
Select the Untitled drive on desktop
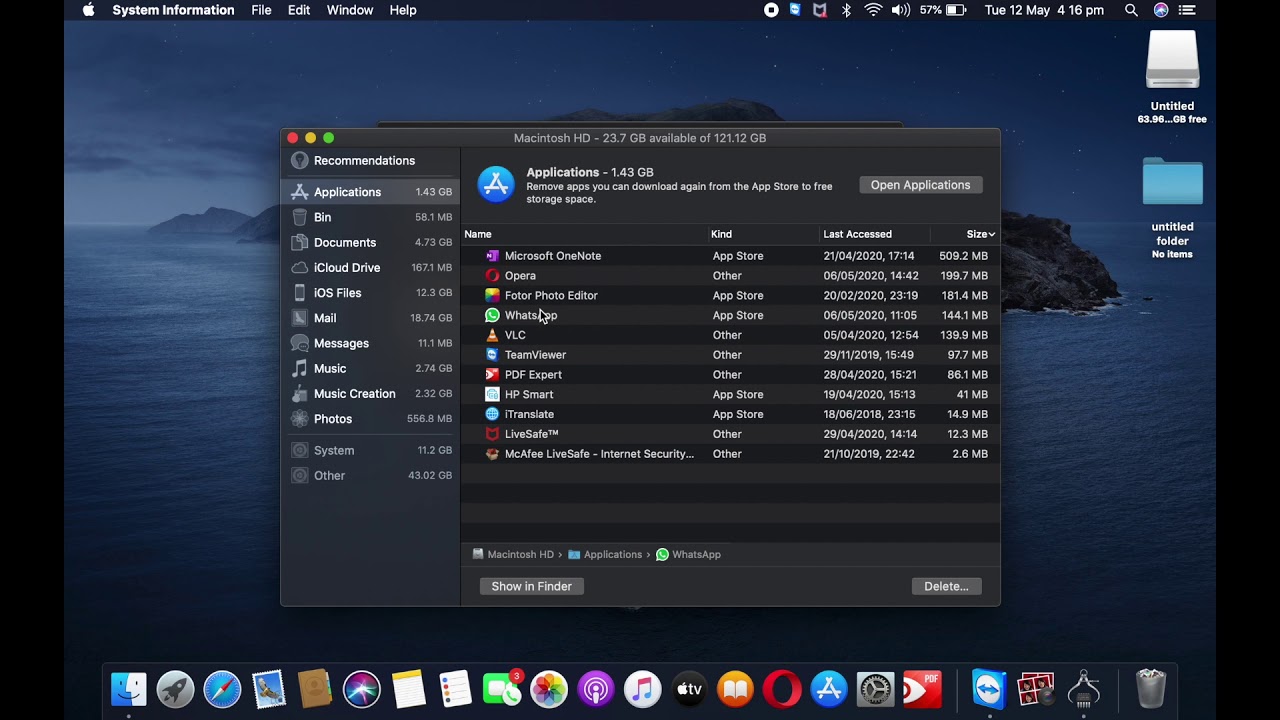1172,76
